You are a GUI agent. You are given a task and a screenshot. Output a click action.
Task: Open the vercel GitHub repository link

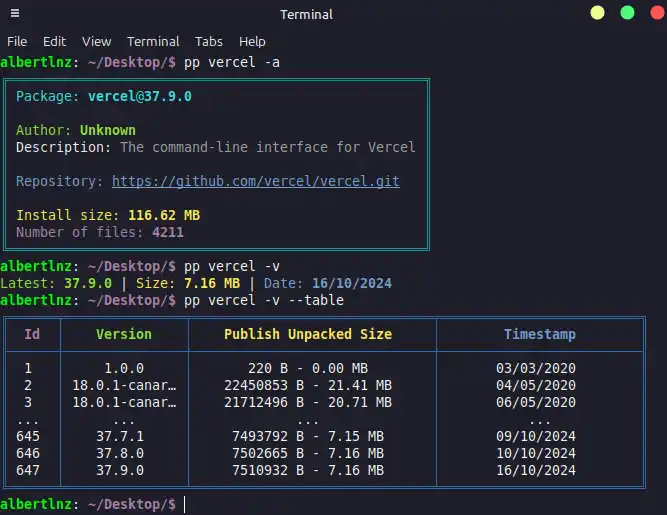click(x=256, y=182)
